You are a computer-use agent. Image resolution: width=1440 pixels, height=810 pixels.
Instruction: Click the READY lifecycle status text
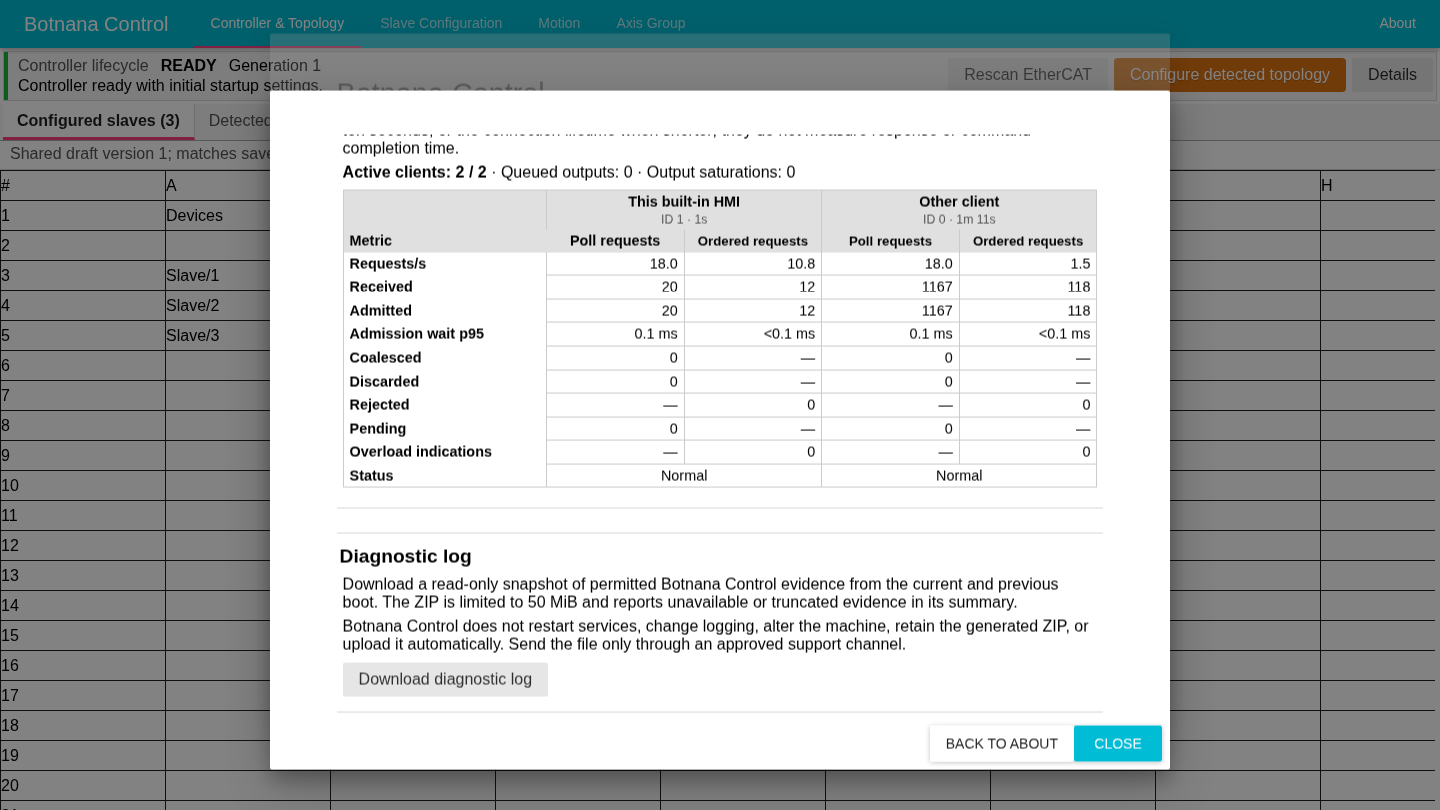188,66
